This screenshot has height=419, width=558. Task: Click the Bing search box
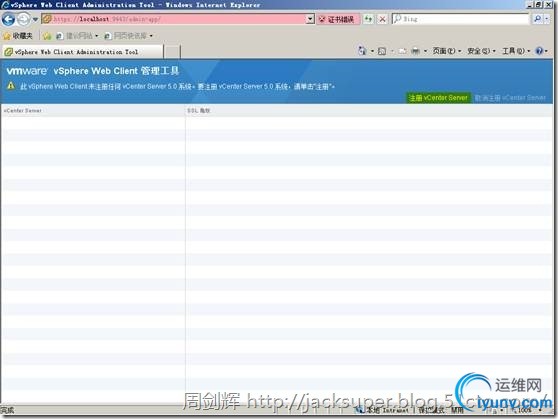tap(461, 19)
